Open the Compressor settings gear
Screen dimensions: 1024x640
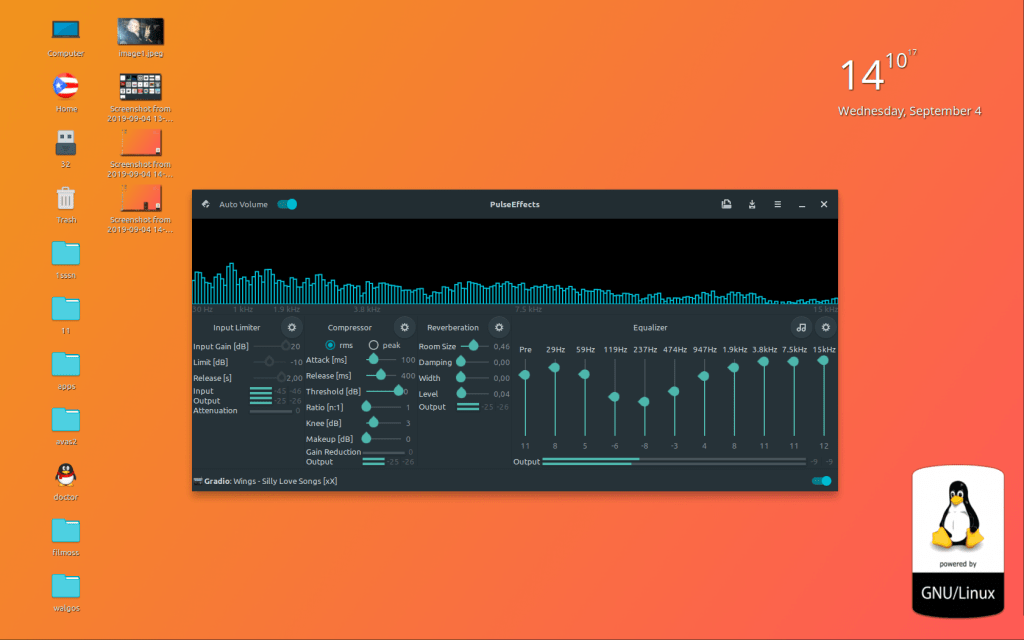pyautogui.click(x=404, y=327)
